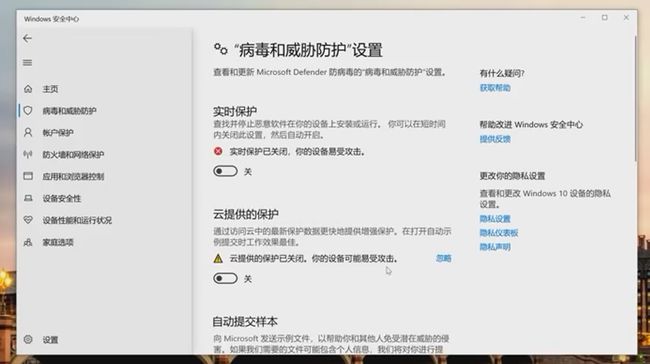
Task: Open the 隐私声明 link
Action: click(x=495, y=247)
